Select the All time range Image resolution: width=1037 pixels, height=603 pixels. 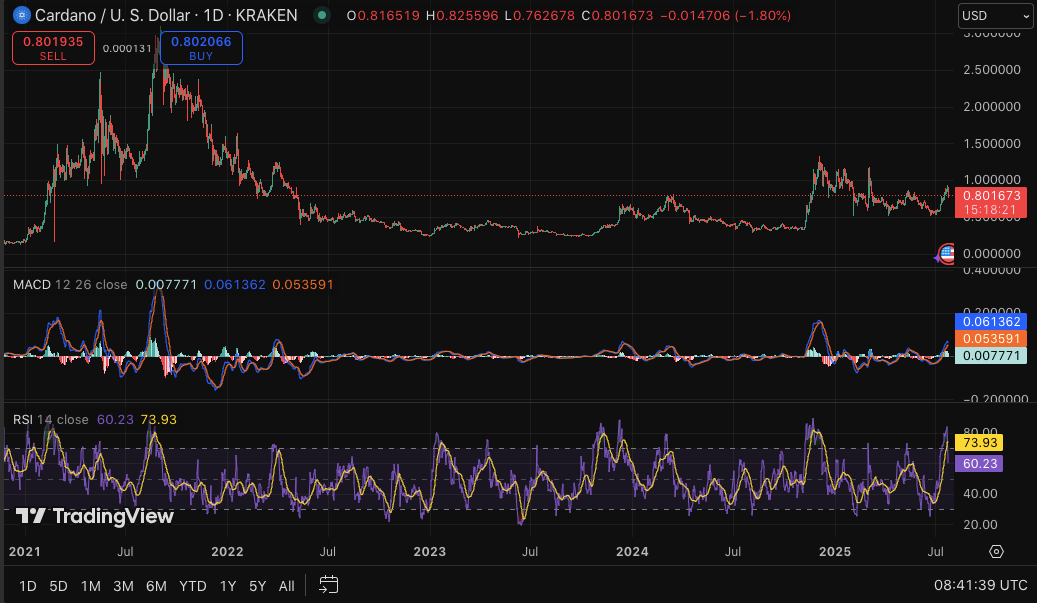[286, 586]
